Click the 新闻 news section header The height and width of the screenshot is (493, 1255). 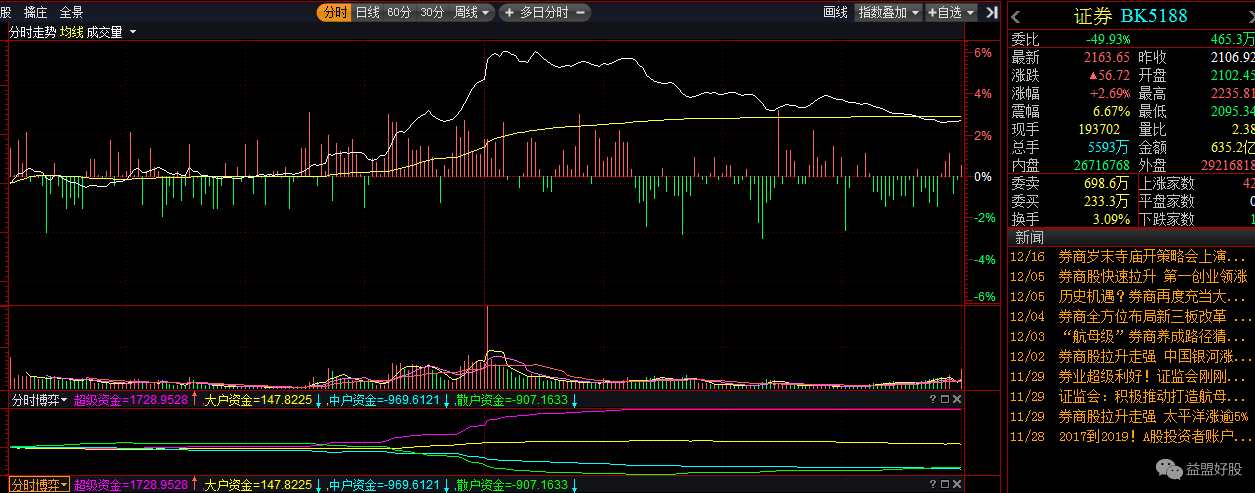pyautogui.click(x=1029, y=237)
